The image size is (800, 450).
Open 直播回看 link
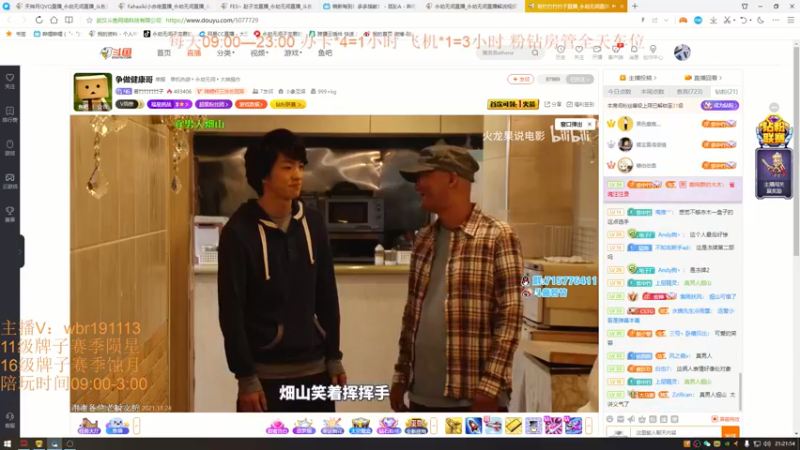[x=704, y=78]
